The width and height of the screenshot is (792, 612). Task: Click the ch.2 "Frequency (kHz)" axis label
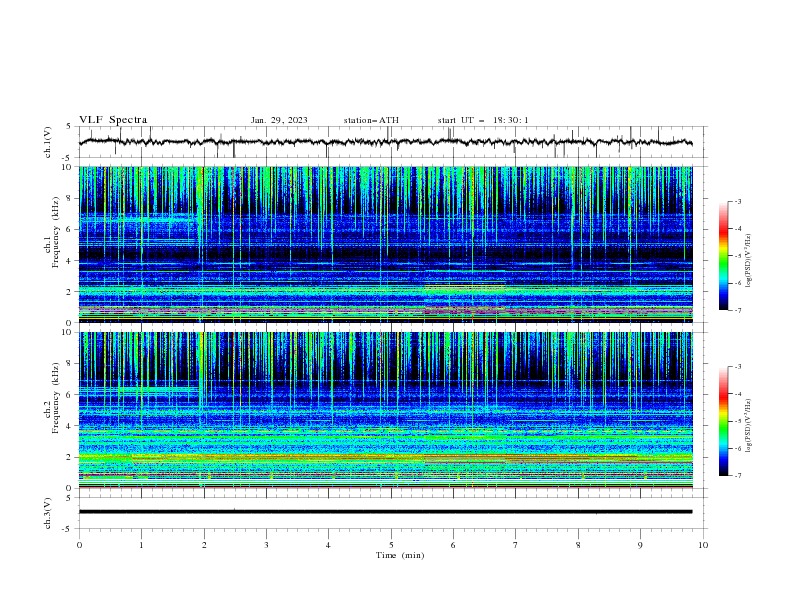[x=55, y=398]
